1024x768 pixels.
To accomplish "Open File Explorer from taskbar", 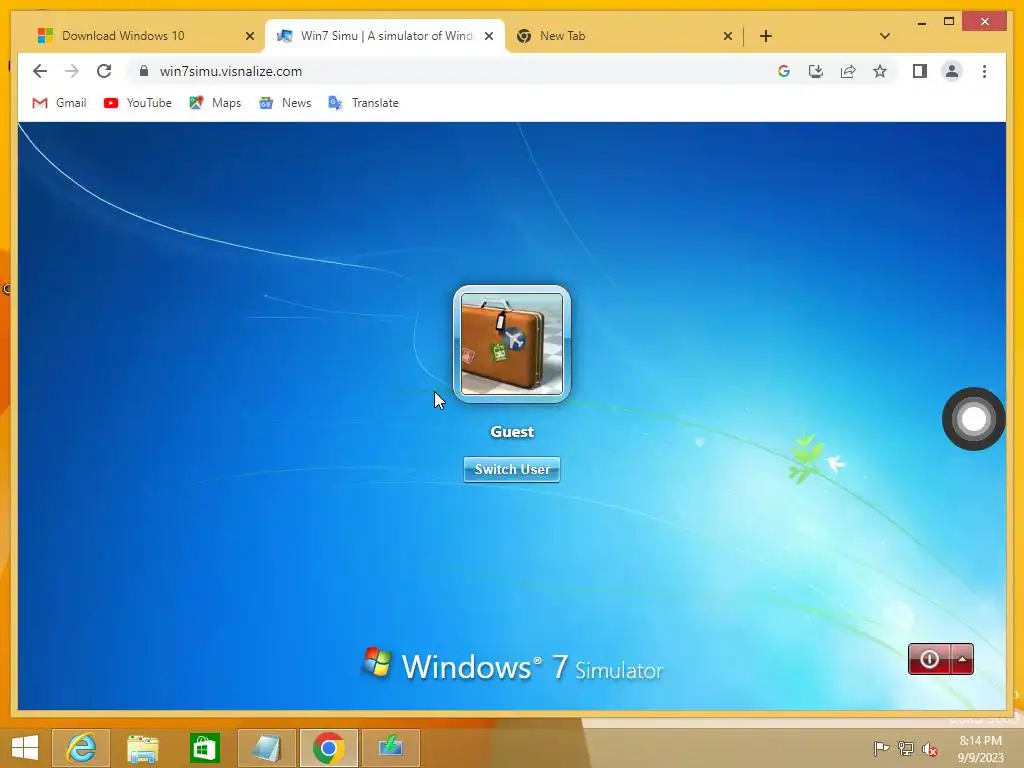I will 142,748.
